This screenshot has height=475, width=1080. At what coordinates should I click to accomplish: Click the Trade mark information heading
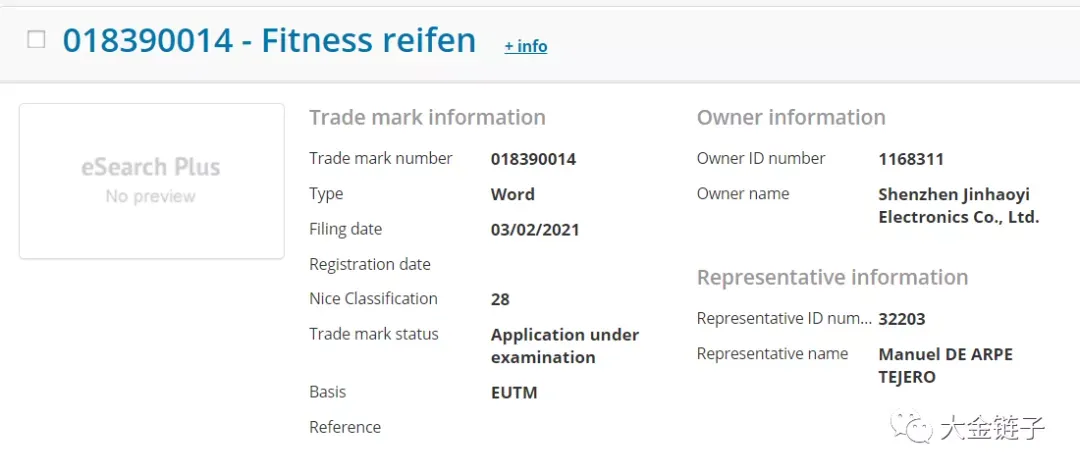[427, 118]
